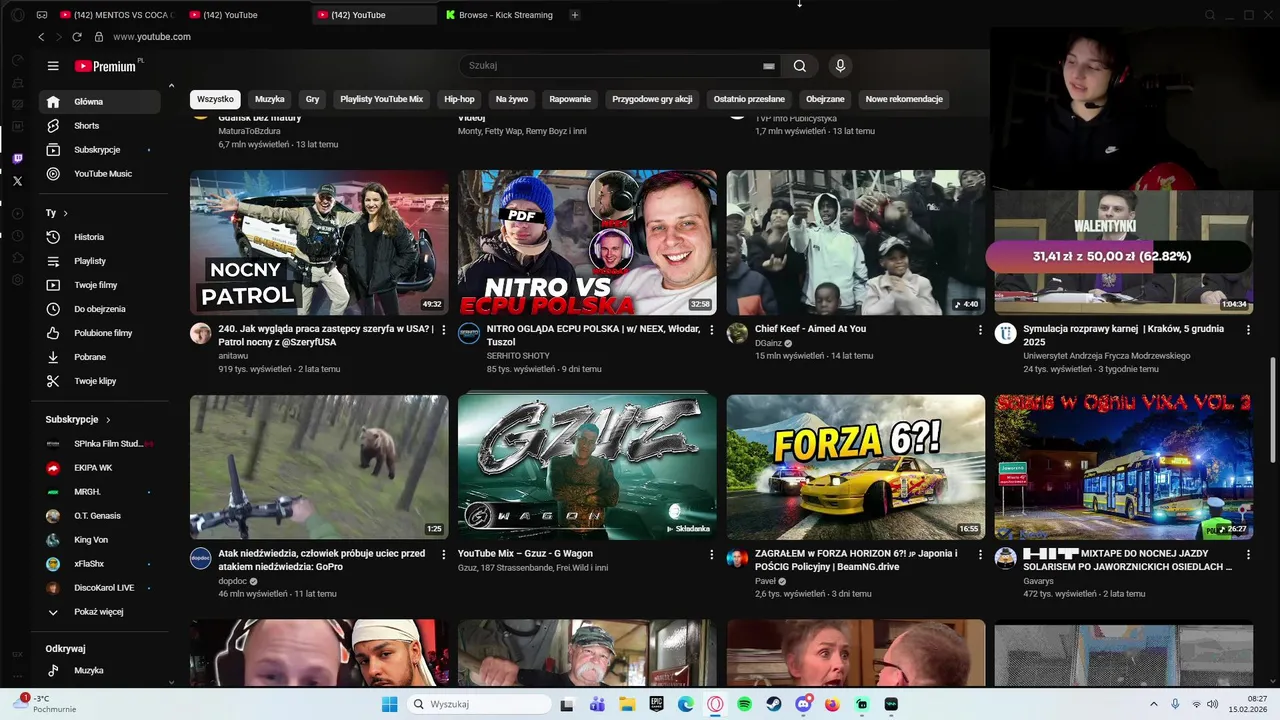
Task: Open Shorts in the sidebar
Action: coord(100,126)
